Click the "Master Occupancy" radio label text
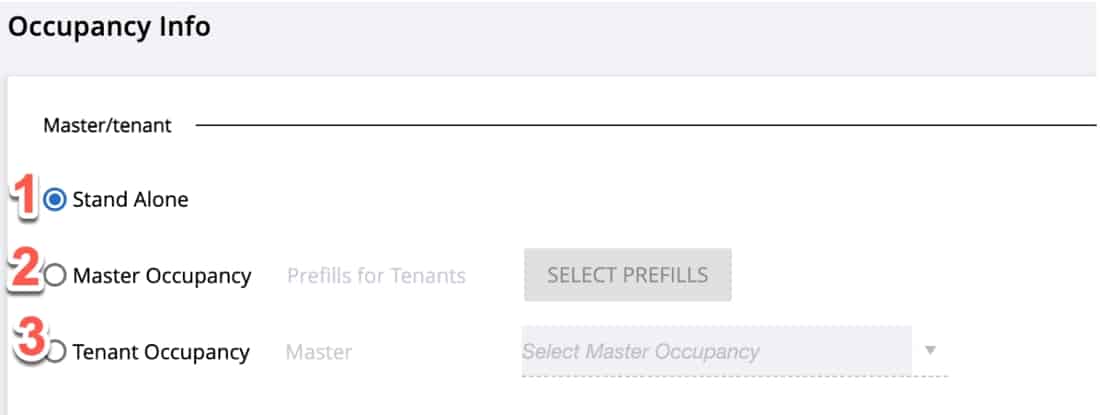Screen dimensions: 1100x415 162,276
